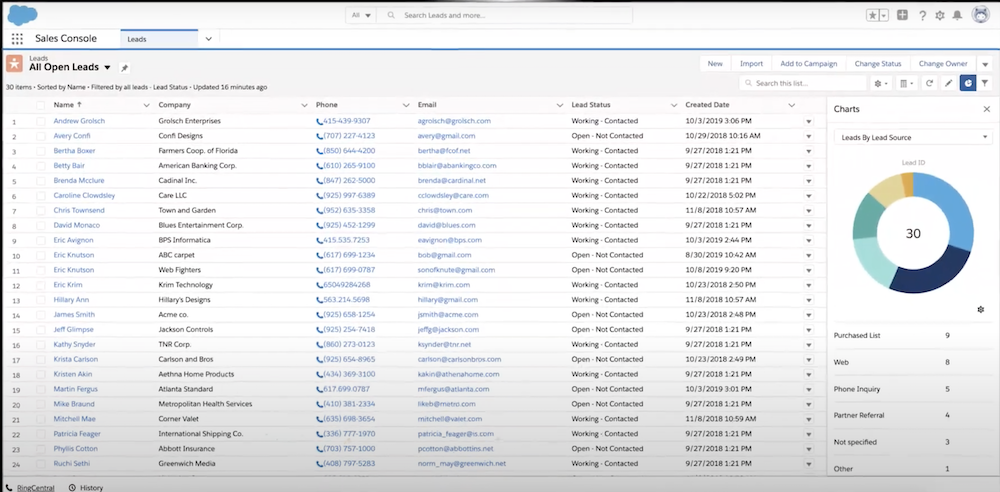1000x492 pixels.
Task: Click the Change Owner button
Action: click(x=943, y=64)
